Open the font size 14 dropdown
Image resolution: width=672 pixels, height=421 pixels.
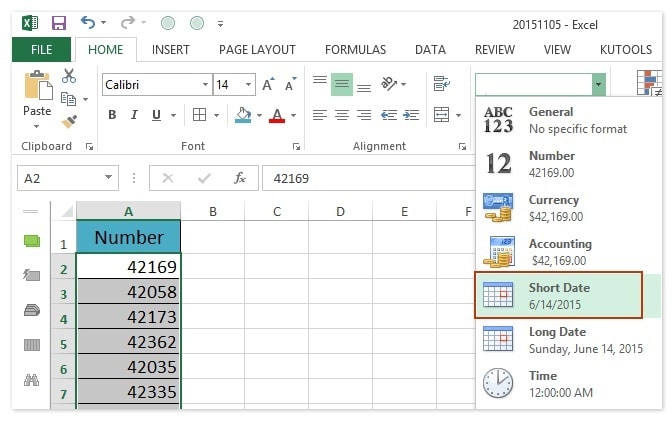click(249, 84)
